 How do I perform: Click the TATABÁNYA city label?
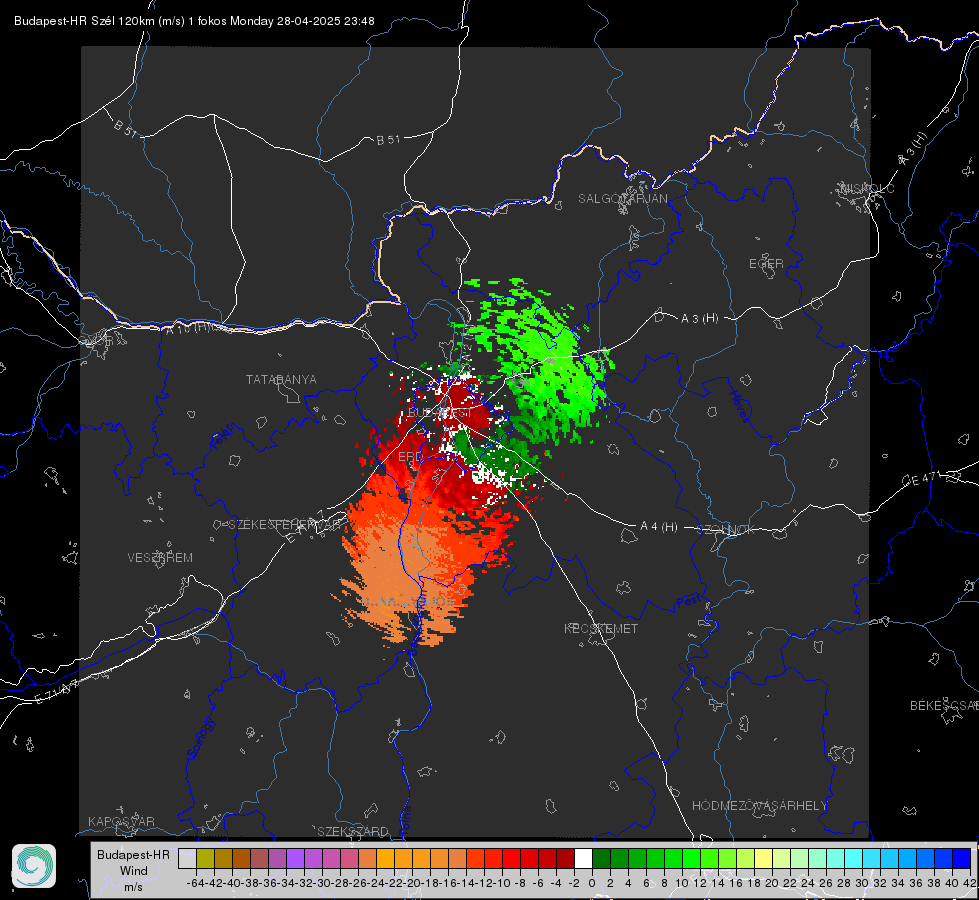coord(281,380)
